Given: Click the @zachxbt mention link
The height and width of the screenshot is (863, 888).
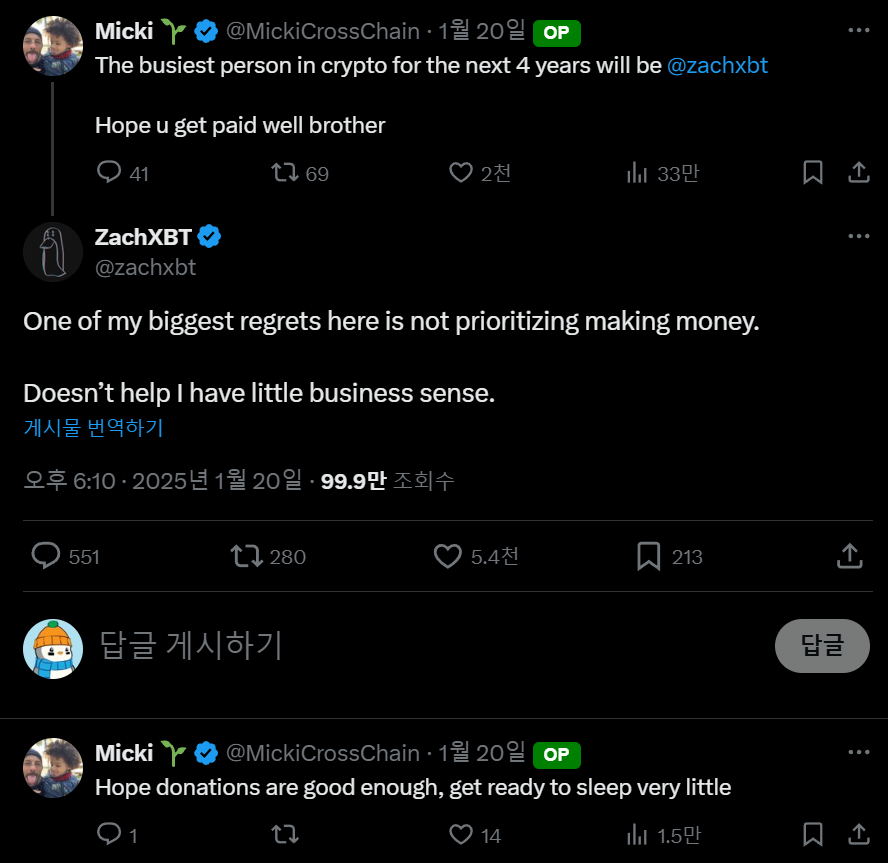Looking at the screenshot, I should click(716, 66).
